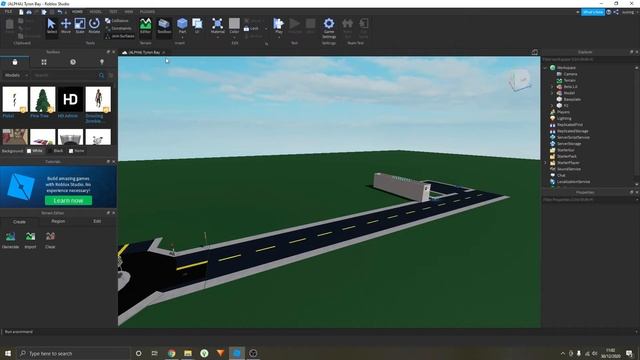Image resolution: width=640 pixels, height=360 pixels.
Task: Click the Windows Start button
Action: coord(8,353)
